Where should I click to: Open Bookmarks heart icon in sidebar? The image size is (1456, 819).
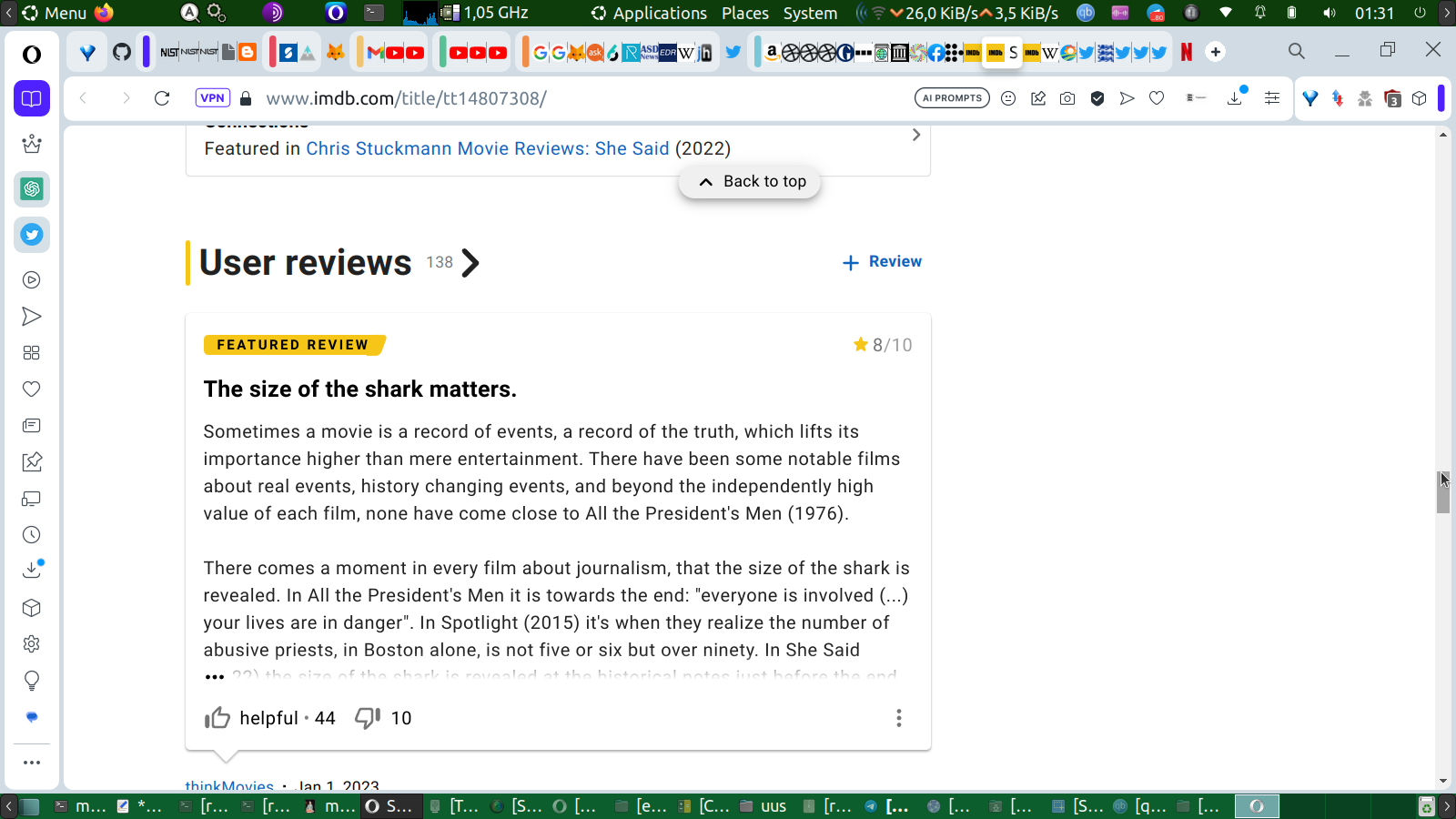tap(32, 389)
